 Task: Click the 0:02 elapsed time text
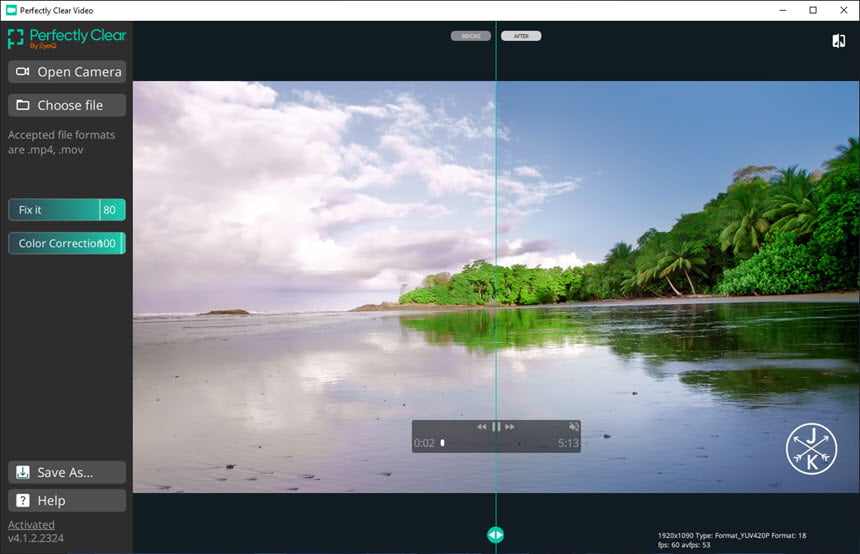tap(424, 443)
